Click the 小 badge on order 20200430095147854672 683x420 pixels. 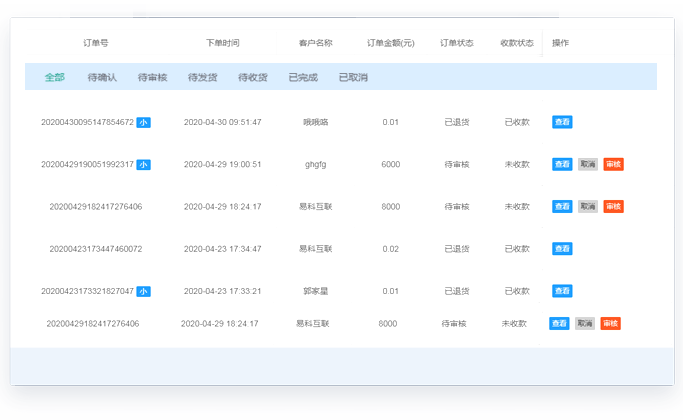(143, 122)
